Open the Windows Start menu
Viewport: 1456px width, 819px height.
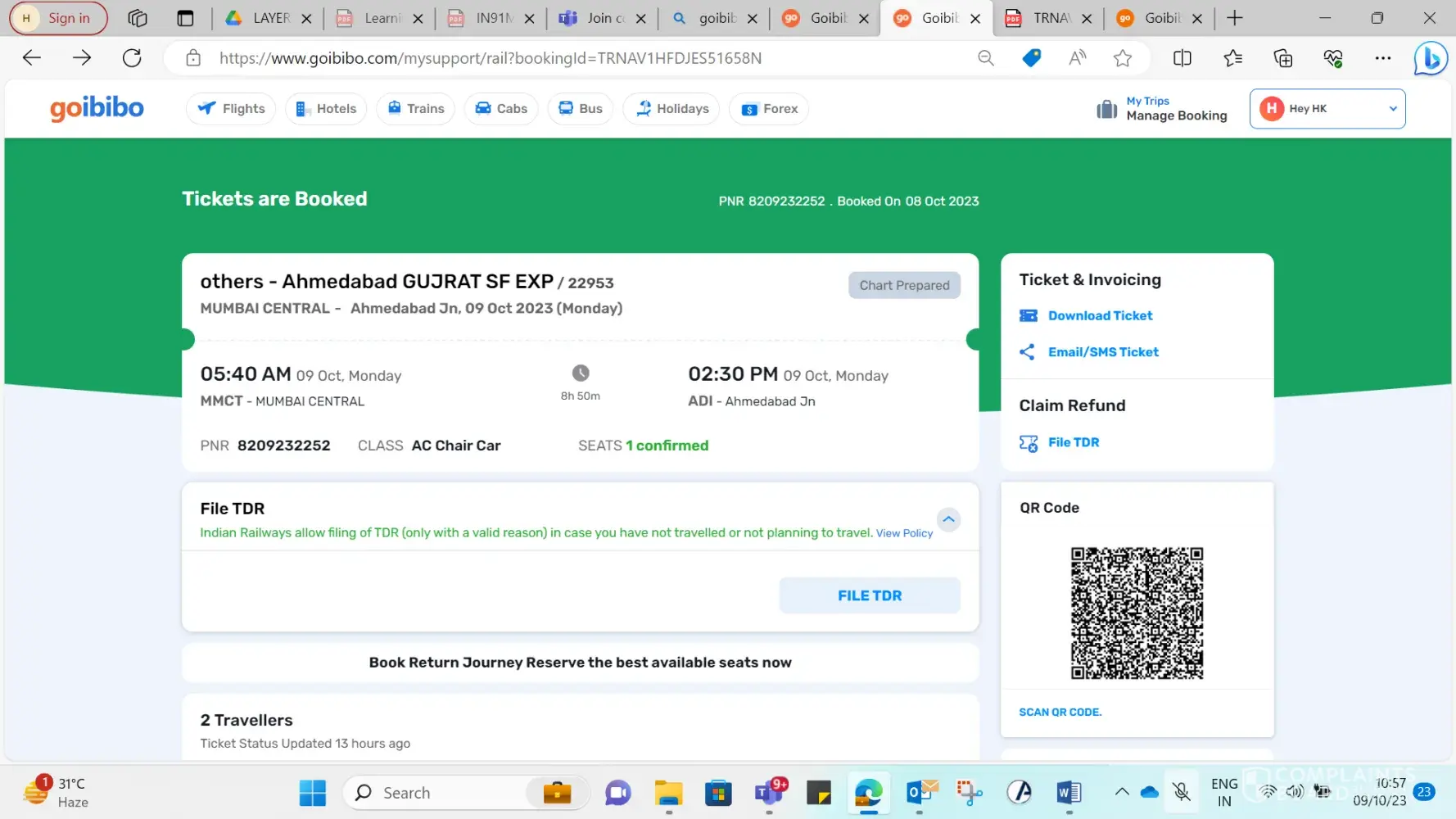[x=312, y=793]
